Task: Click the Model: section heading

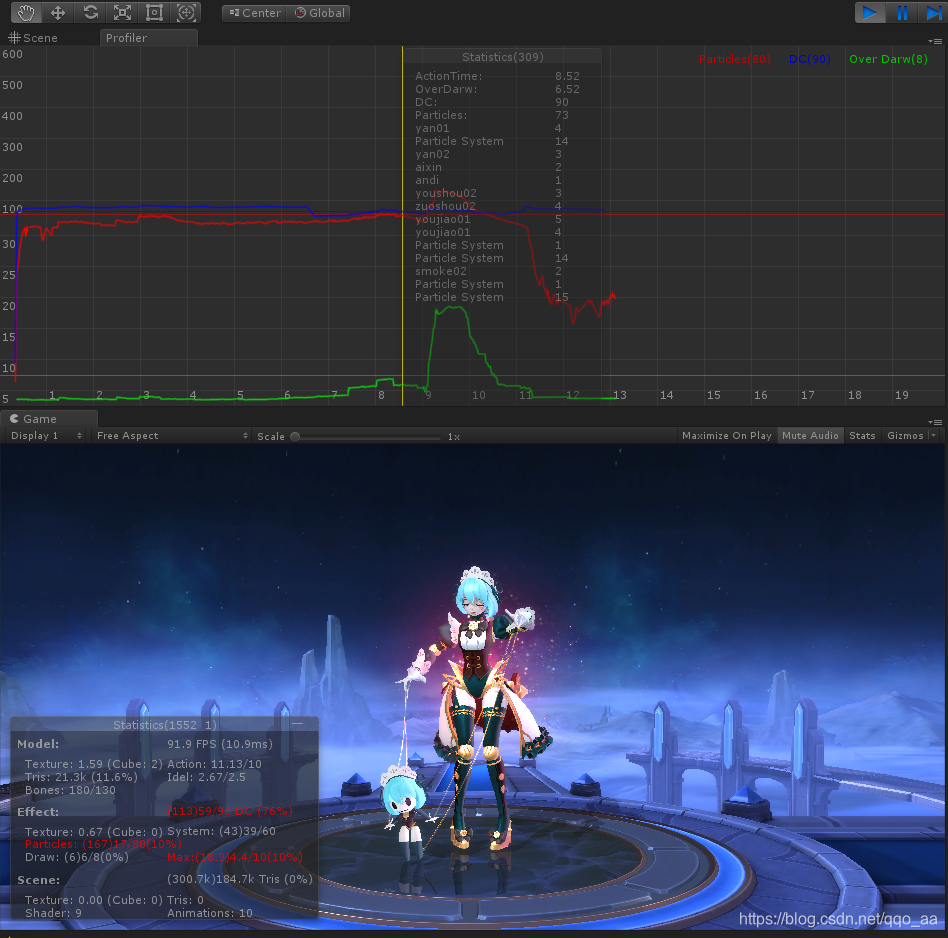Action: point(38,744)
